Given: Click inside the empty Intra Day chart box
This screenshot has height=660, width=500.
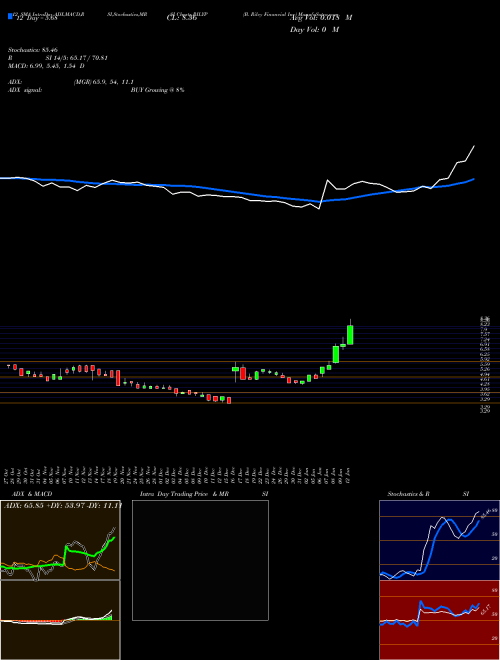Looking at the screenshot, I should tap(200, 560).
